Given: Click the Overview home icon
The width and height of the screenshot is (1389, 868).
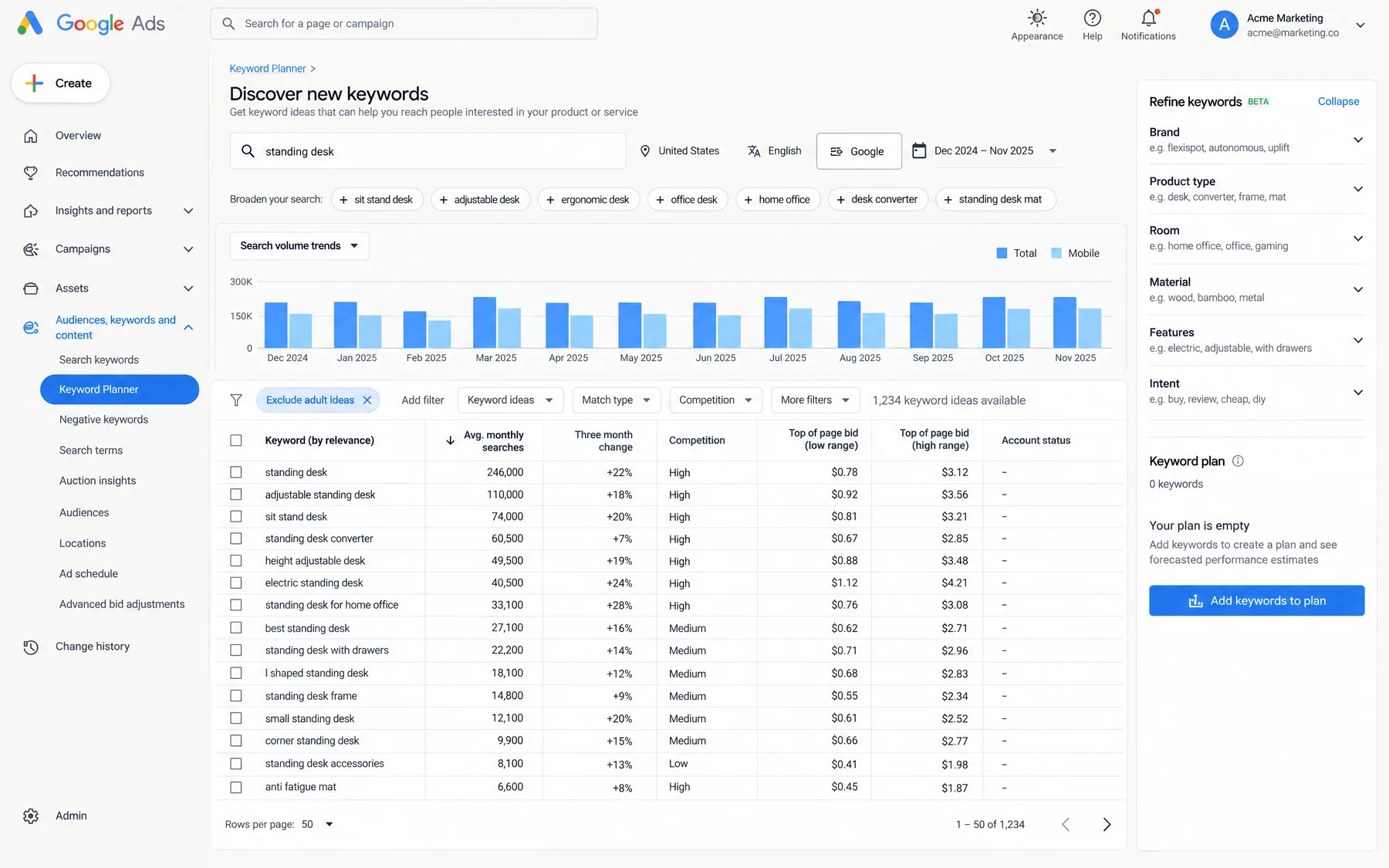Looking at the screenshot, I should (x=31, y=136).
